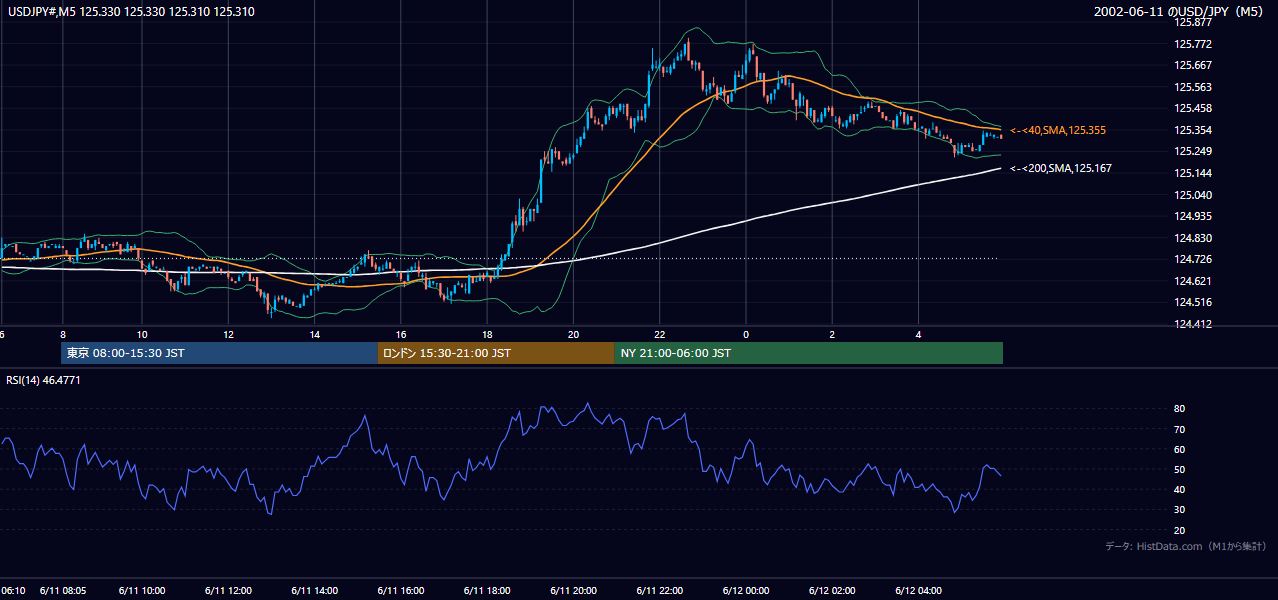Image resolution: width=1278 pixels, height=600 pixels.
Task: Click the 6/12 04:00 bottom time label
Action: (x=918, y=590)
